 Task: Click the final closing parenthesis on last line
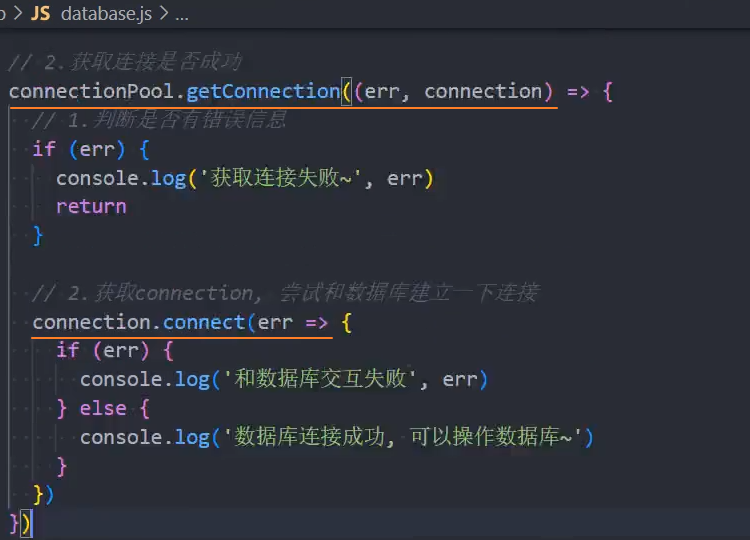click(x=26, y=523)
